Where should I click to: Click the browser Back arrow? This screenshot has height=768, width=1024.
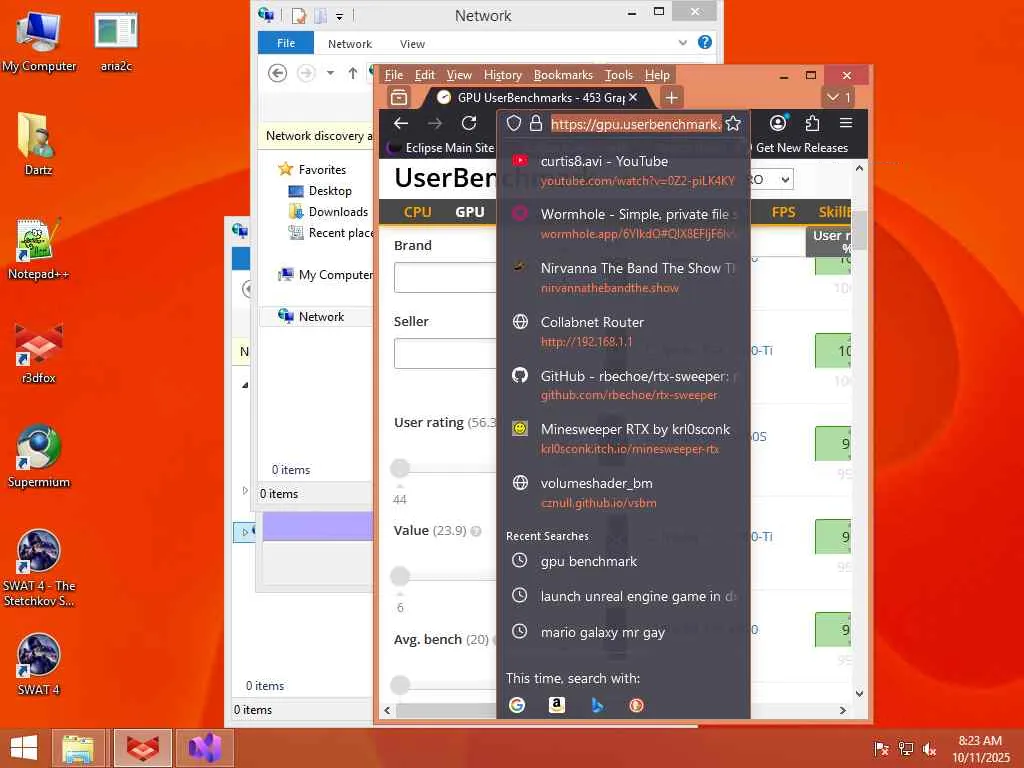click(x=401, y=123)
